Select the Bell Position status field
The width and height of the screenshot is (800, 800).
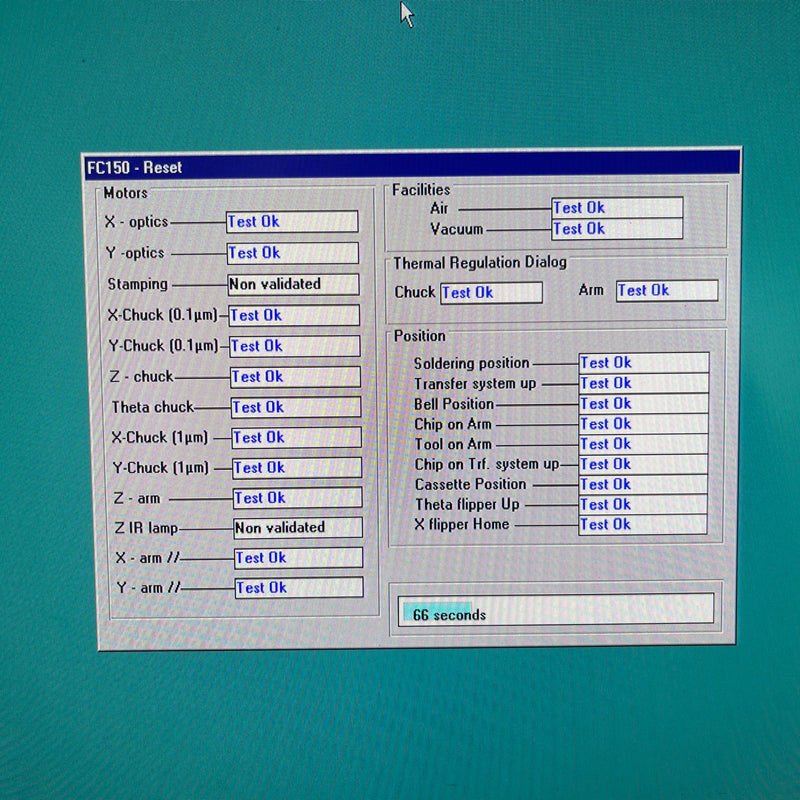pyautogui.click(x=643, y=403)
